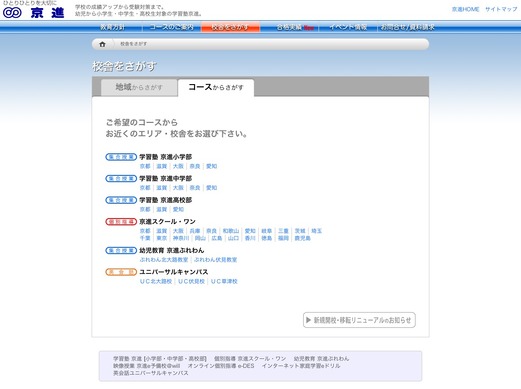This screenshot has height=389, width=521.
Task: Click 奈良 under 京進小学部
Action: click(195, 166)
